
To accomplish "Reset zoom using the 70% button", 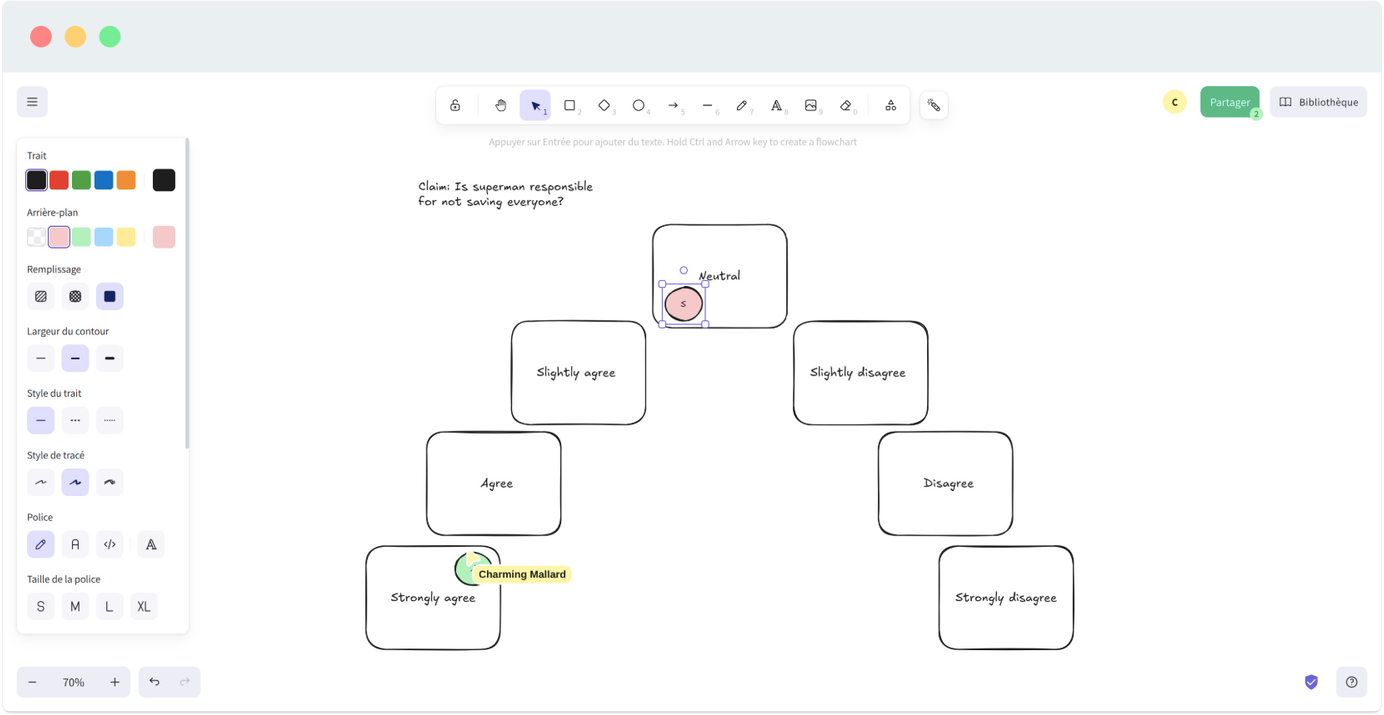I will pyautogui.click(x=73, y=682).
